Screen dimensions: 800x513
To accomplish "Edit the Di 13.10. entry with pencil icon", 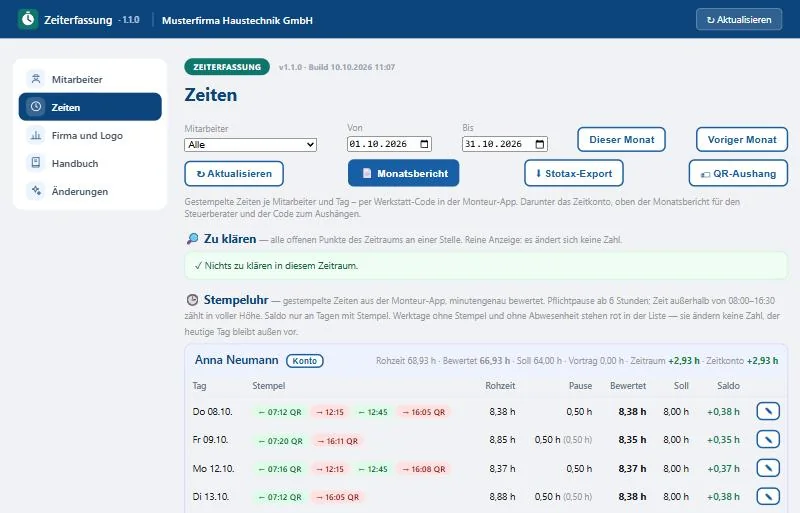I will pos(768,496).
